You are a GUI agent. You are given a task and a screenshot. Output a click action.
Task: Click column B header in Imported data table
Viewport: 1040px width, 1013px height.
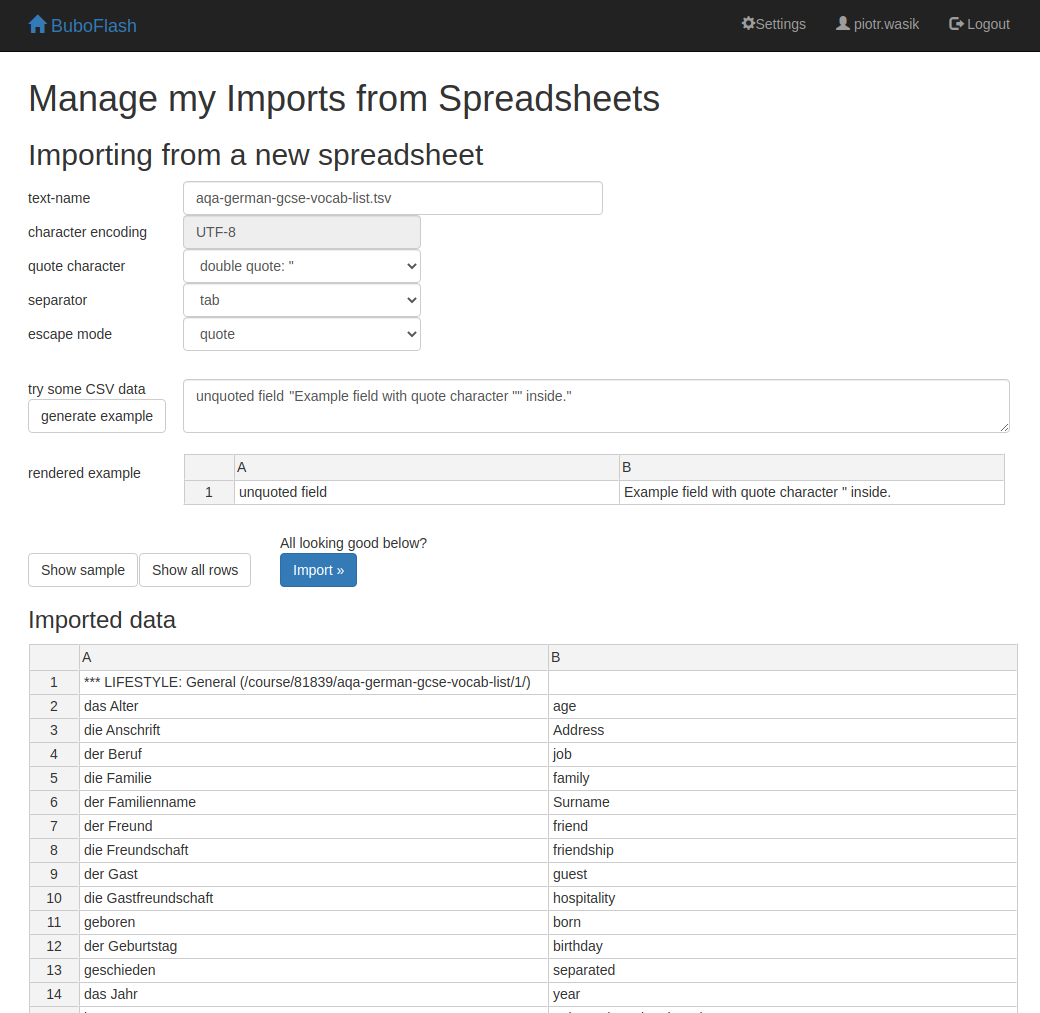[782, 657]
